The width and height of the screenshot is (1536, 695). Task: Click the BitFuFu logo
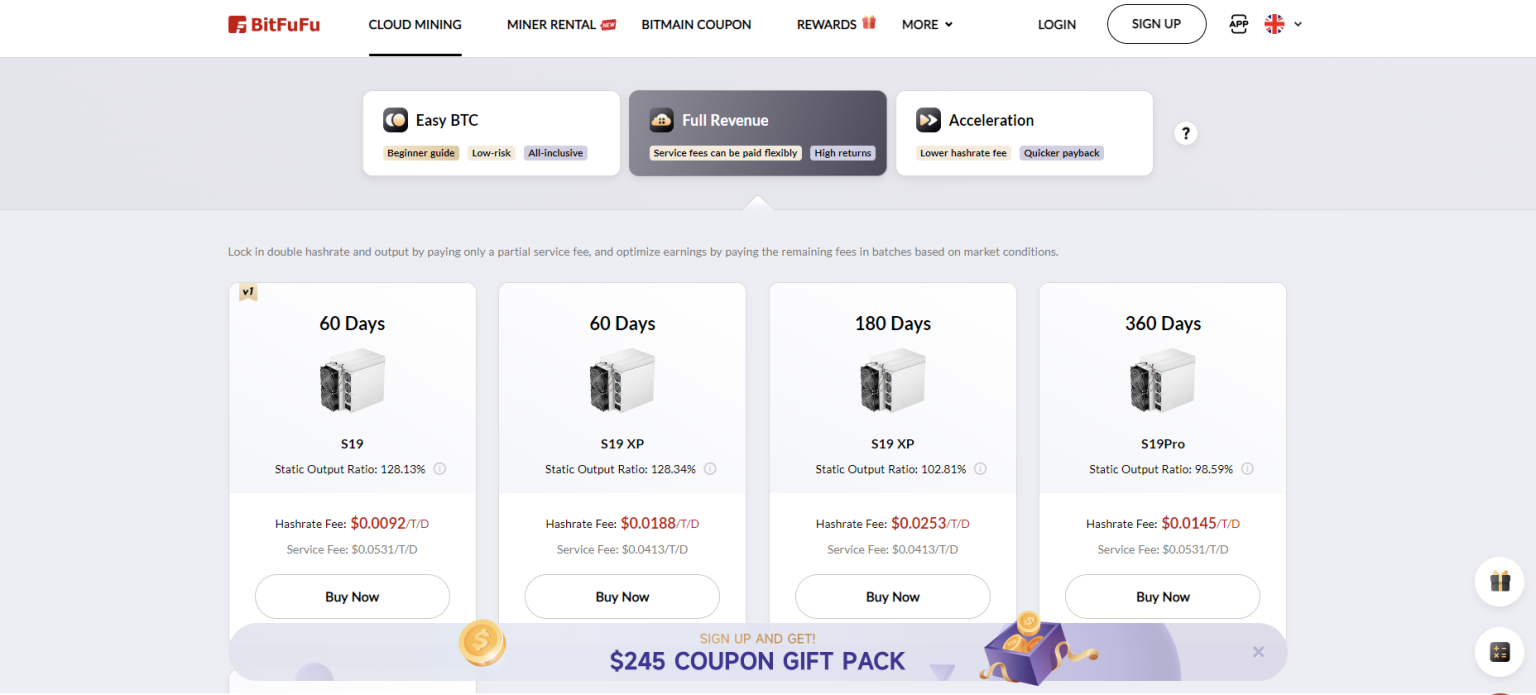pyautogui.click(x=273, y=24)
